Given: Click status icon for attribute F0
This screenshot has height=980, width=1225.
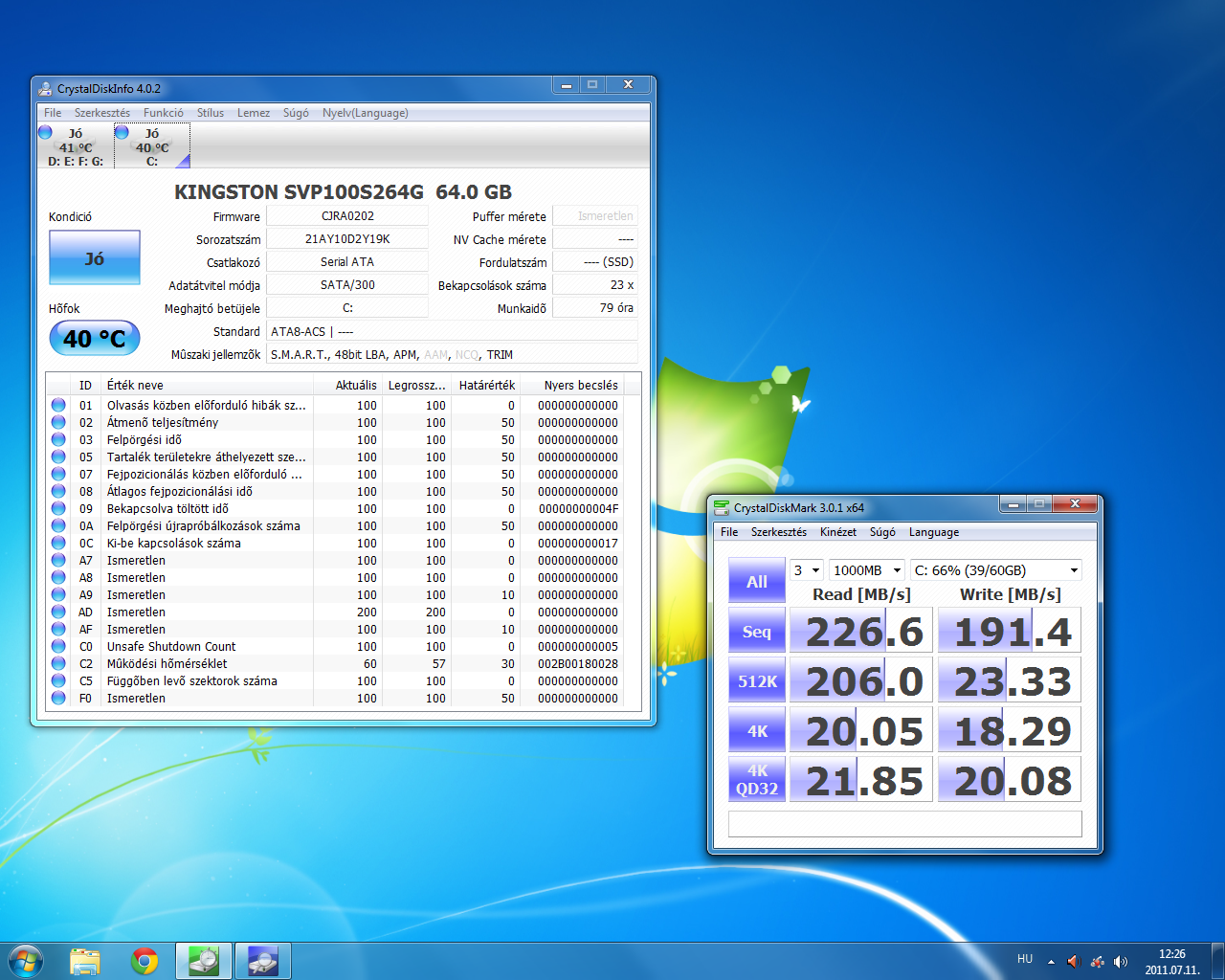Looking at the screenshot, I should pos(59,698).
